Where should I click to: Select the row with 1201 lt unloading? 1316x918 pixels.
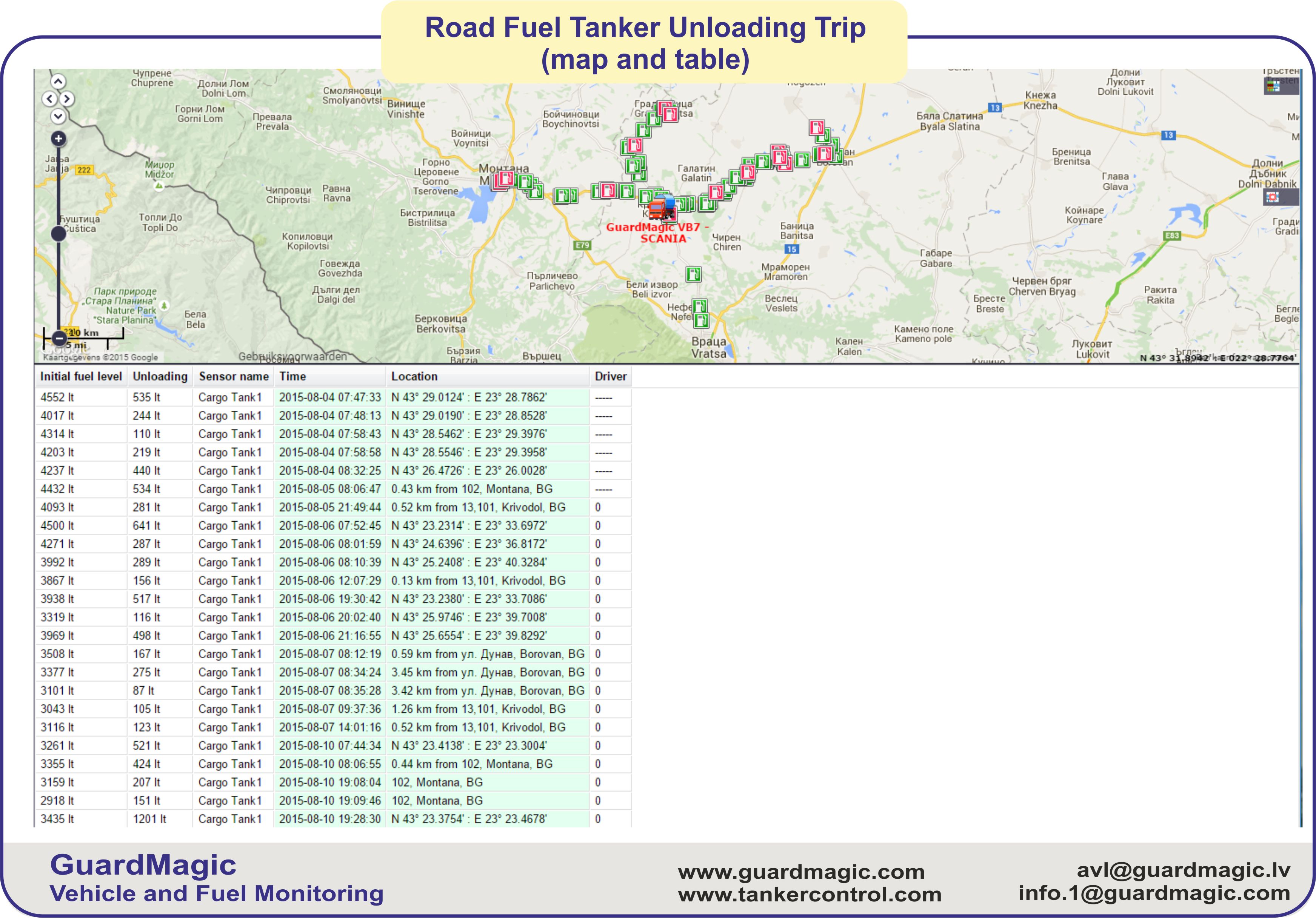pos(149,819)
